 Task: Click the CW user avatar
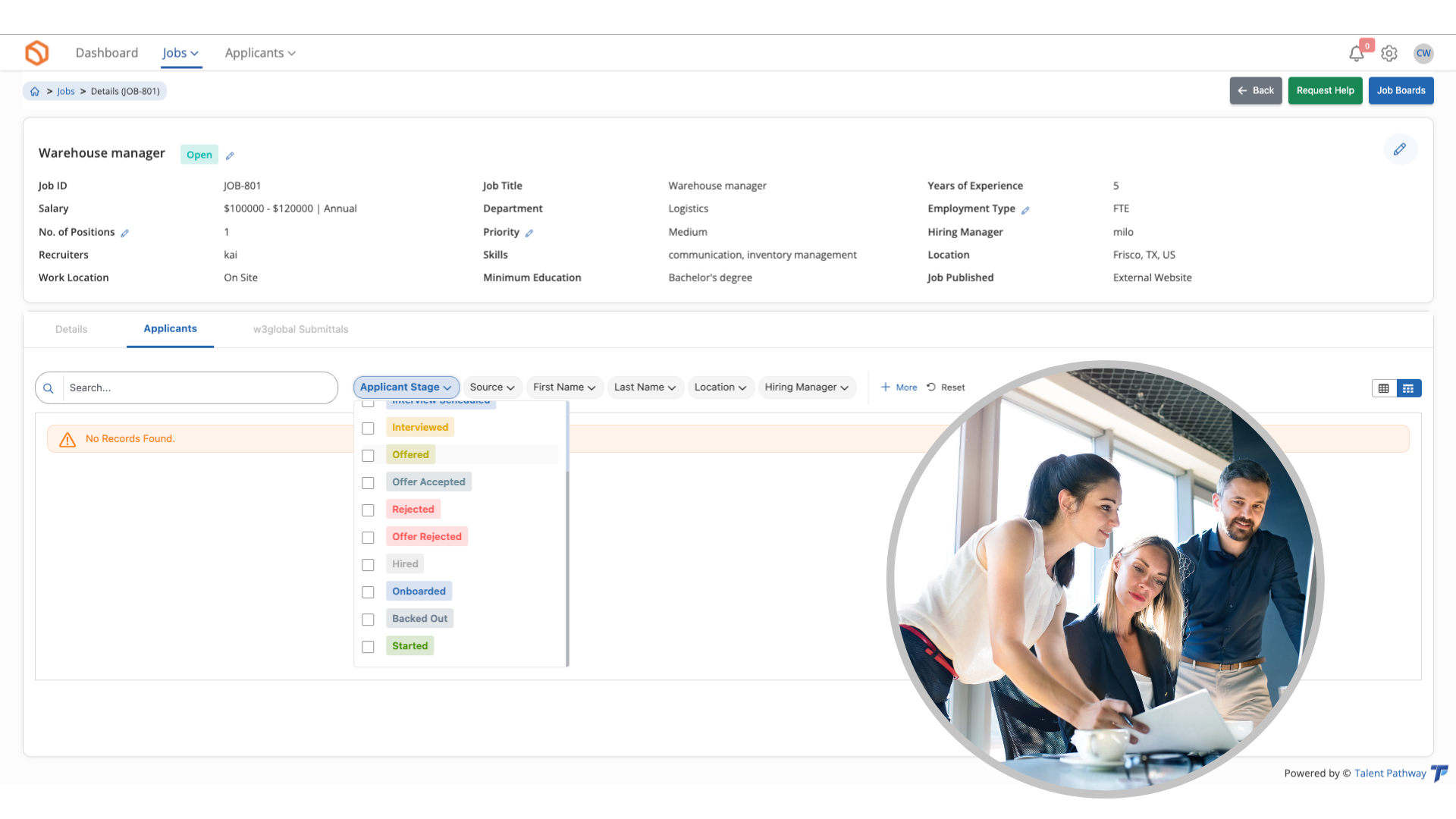(x=1423, y=53)
